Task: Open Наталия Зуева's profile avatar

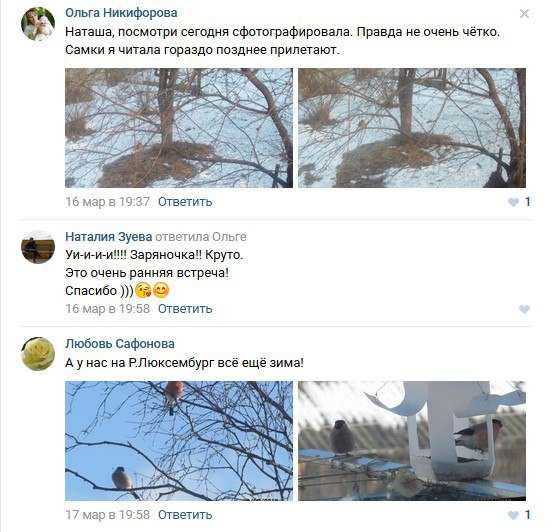Action: 38,247
